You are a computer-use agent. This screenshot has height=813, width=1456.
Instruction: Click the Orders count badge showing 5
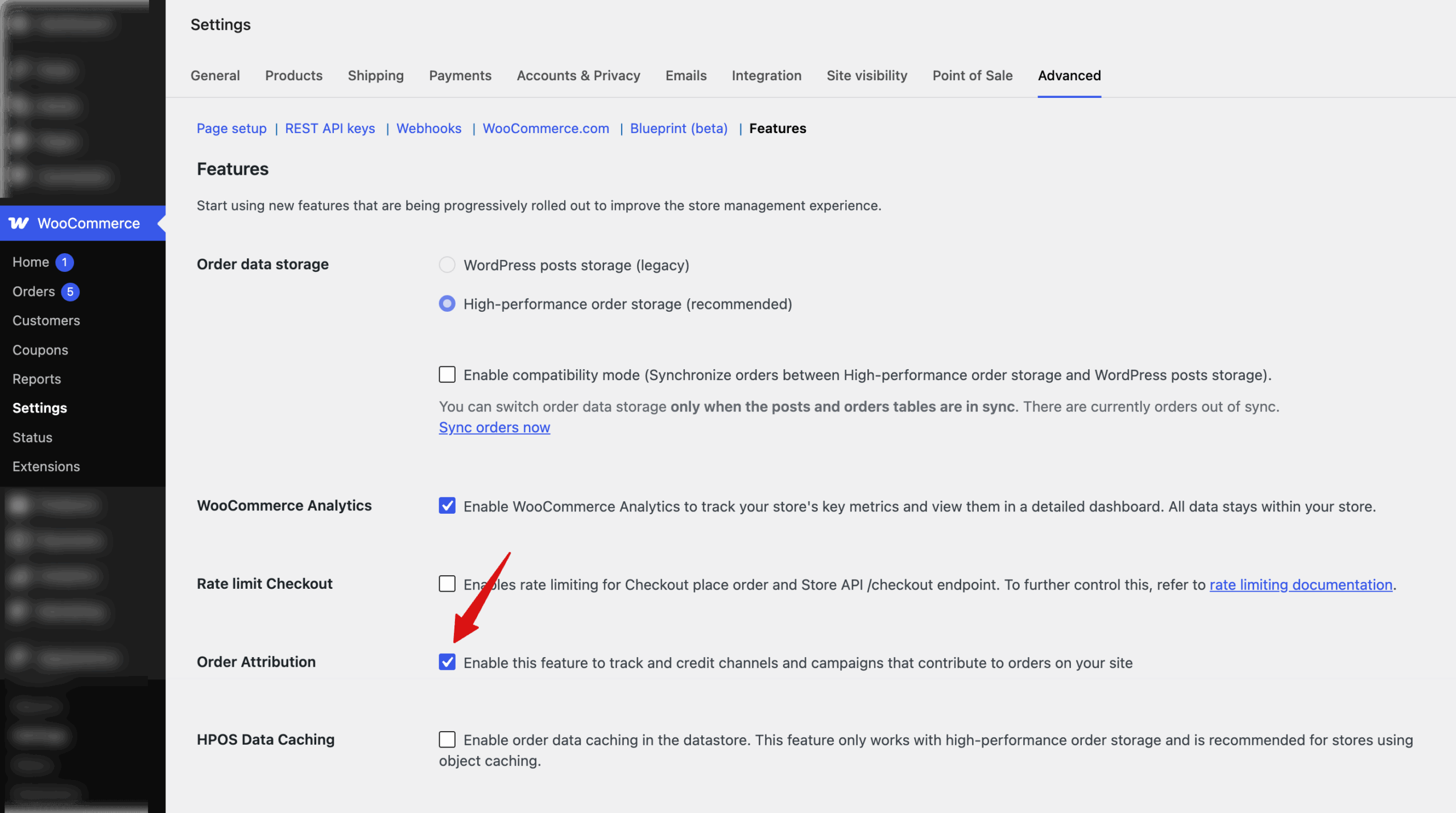[71, 291]
